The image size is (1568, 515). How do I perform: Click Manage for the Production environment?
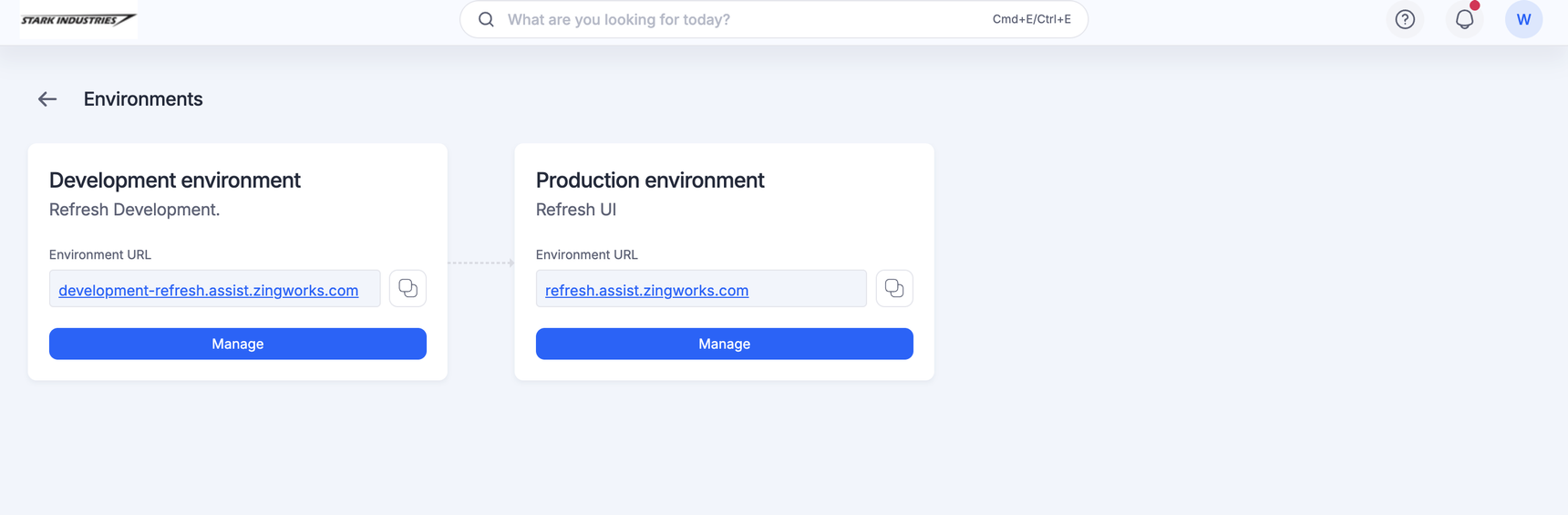pyautogui.click(x=725, y=344)
